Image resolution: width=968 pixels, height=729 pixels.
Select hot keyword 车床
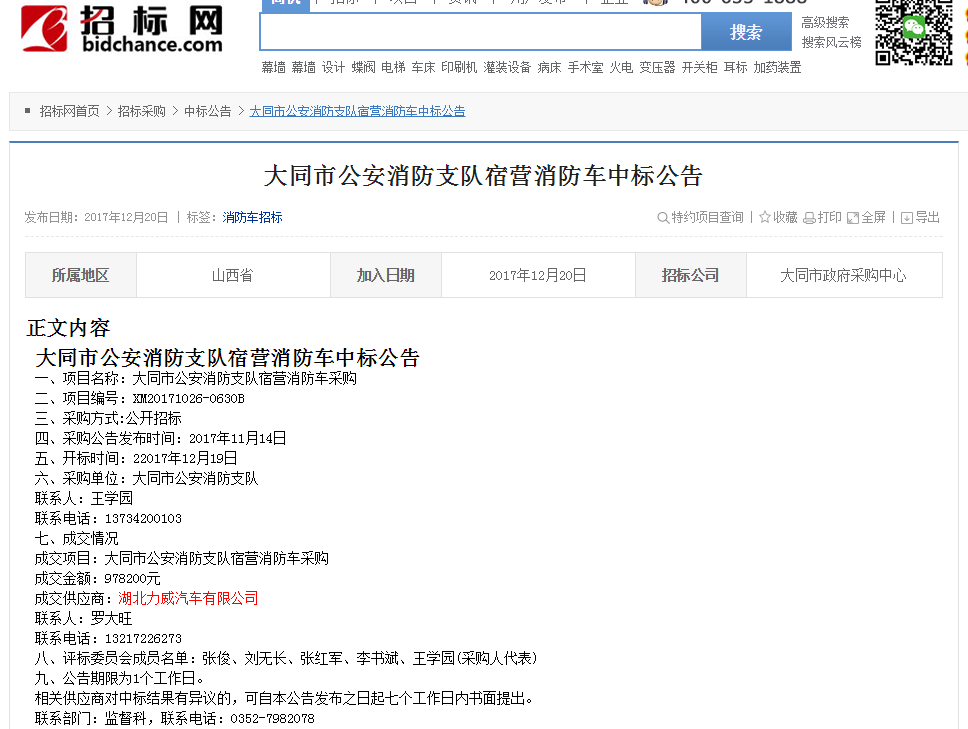coord(424,67)
